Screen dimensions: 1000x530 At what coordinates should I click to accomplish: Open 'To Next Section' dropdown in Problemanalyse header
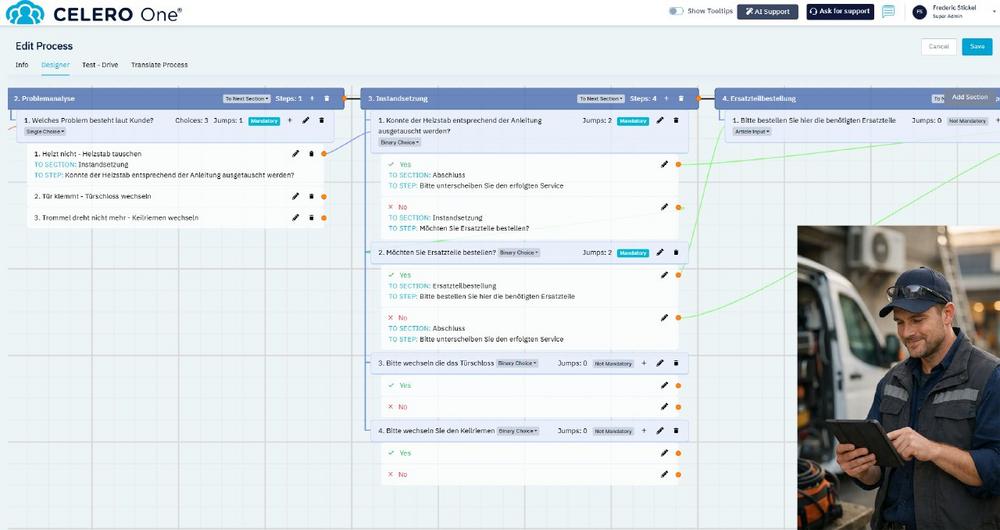(246, 99)
